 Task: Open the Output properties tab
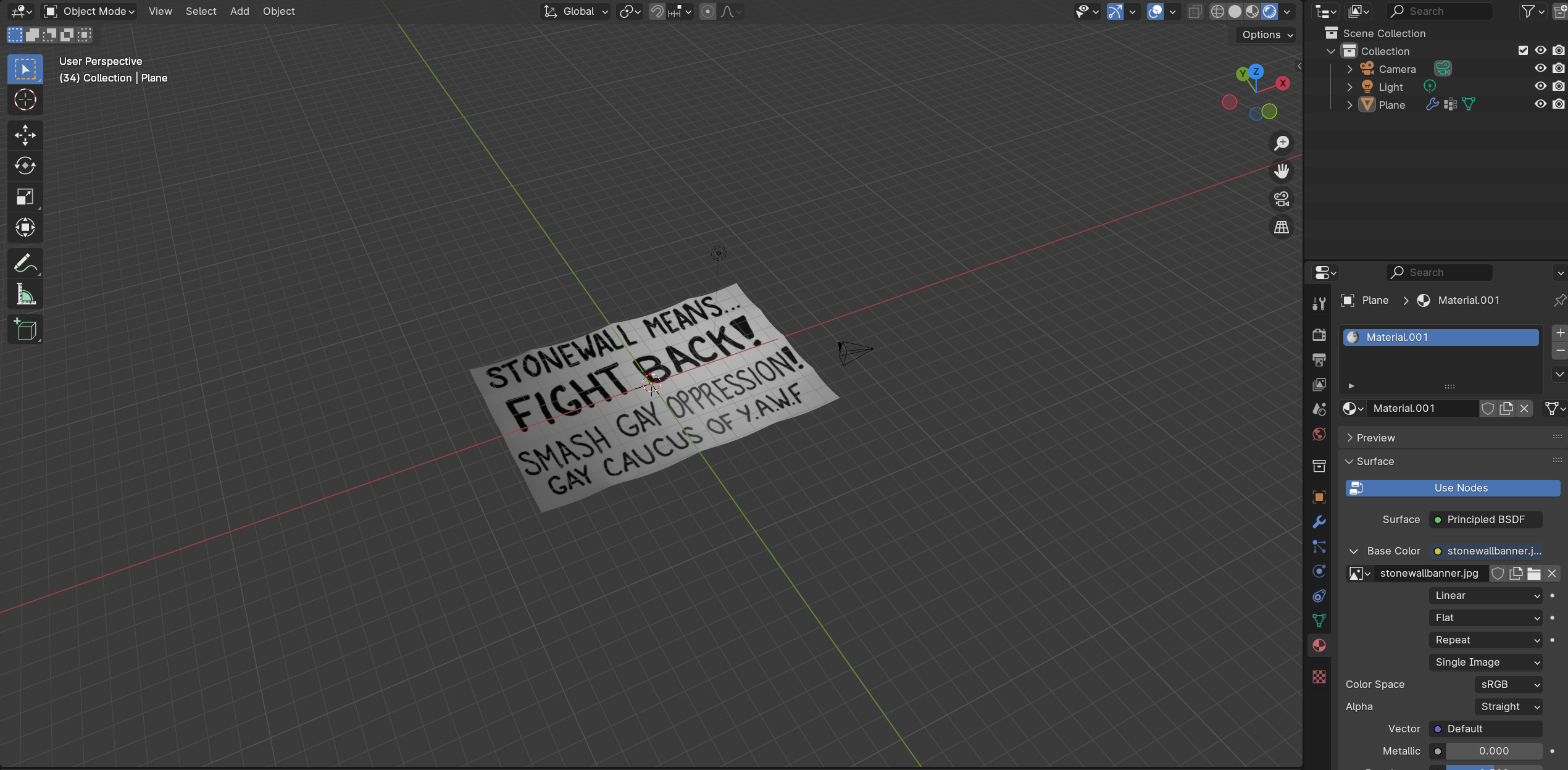point(1319,359)
